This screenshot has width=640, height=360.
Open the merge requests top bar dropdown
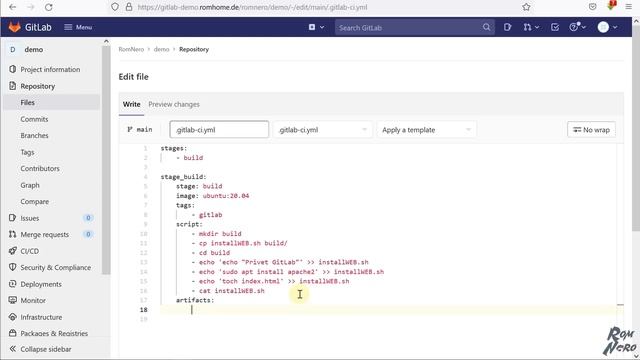coord(531,27)
